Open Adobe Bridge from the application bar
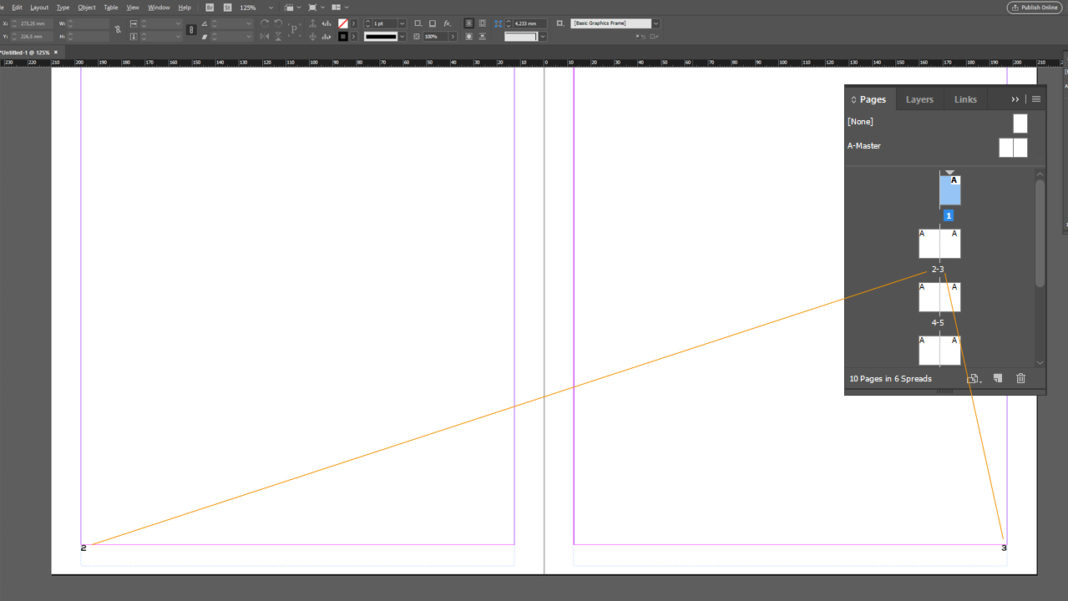Image resolution: width=1068 pixels, height=601 pixels. click(x=208, y=7)
